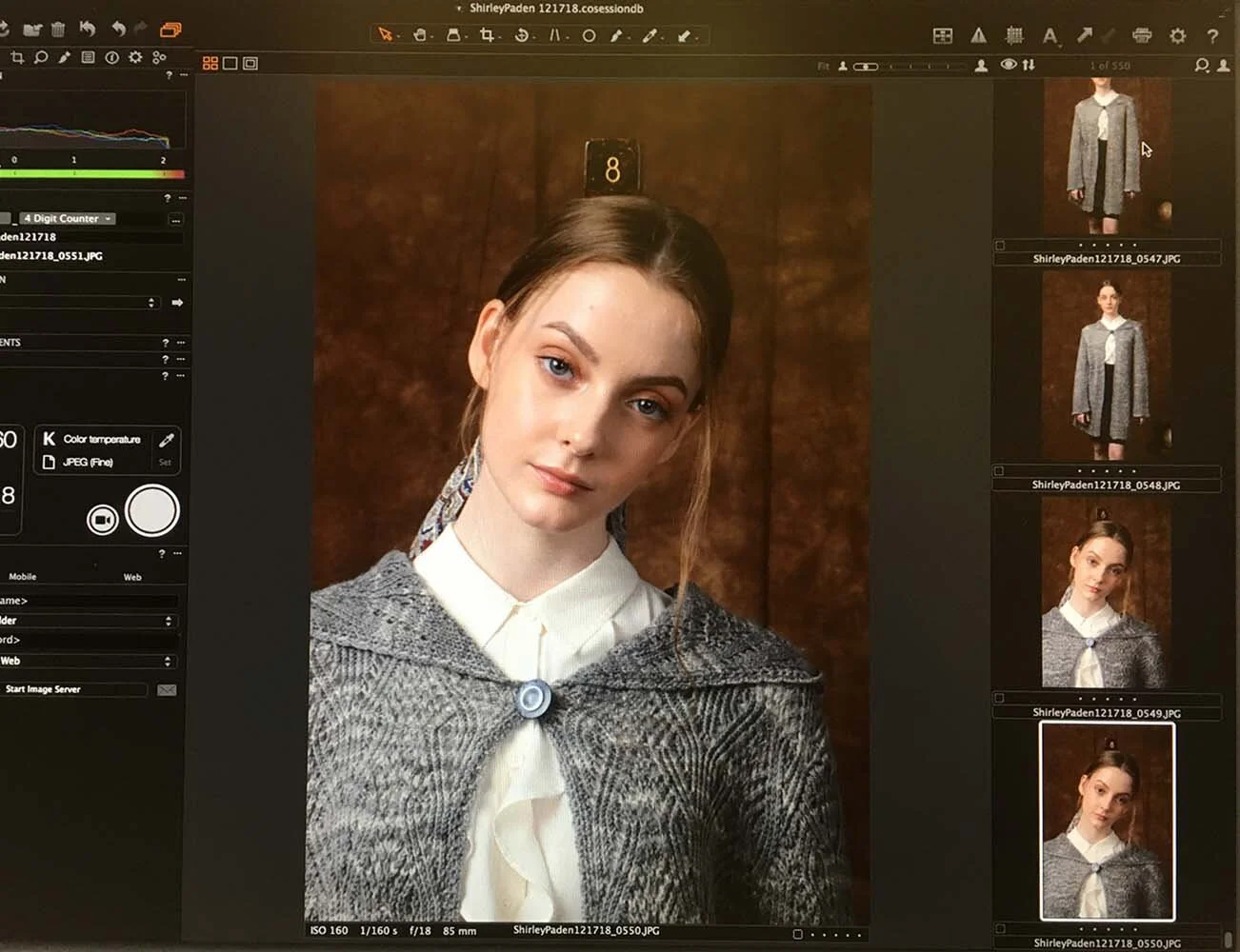Click the orange Variants stack icon
This screenshot has width=1240, height=952.
click(170, 30)
